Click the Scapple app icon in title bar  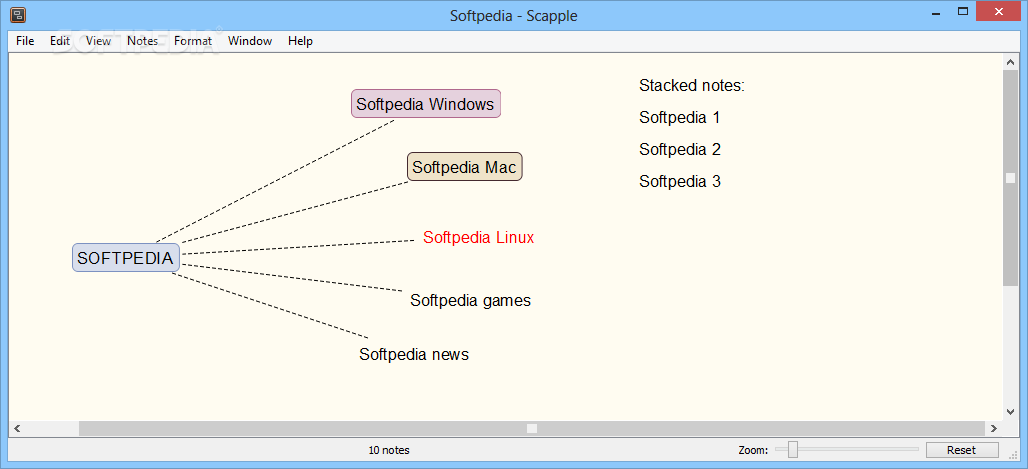[18, 14]
